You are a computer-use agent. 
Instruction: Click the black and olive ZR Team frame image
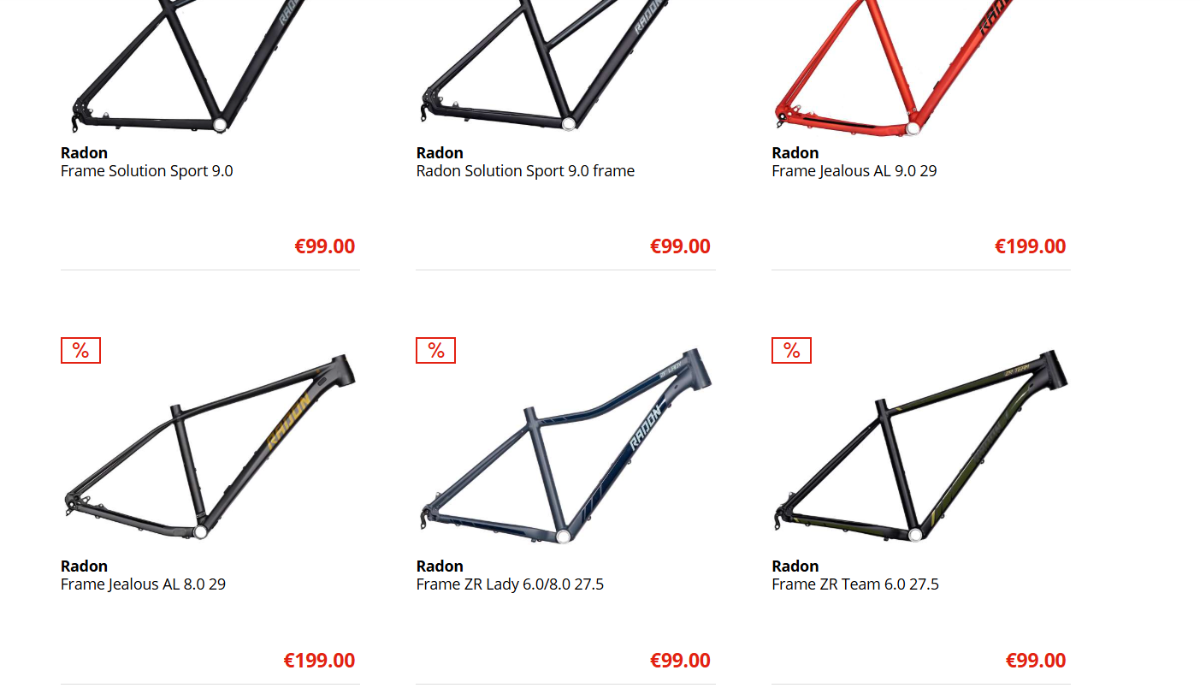point(920,447)
